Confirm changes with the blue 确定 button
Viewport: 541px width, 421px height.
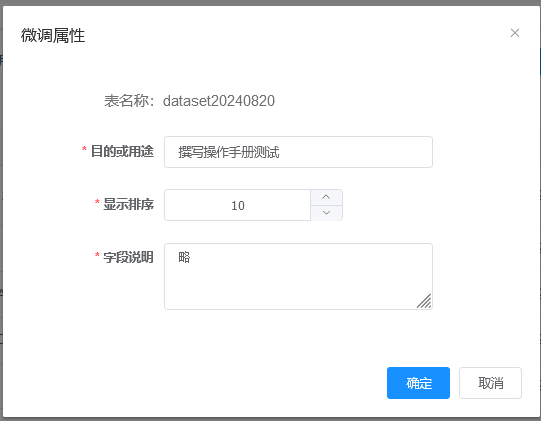(418, 383)
